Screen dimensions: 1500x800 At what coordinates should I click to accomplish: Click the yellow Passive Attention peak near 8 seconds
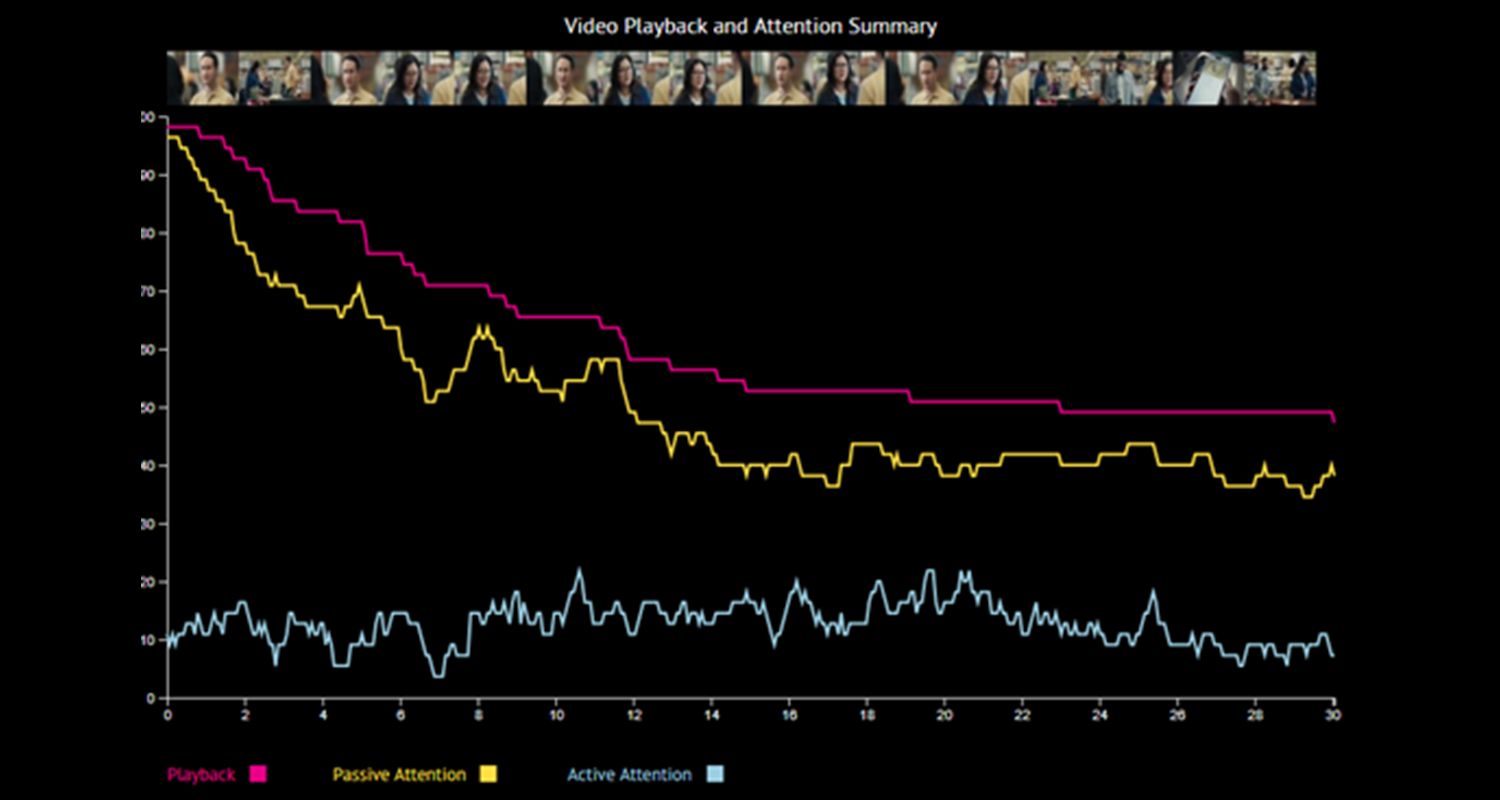482,327
